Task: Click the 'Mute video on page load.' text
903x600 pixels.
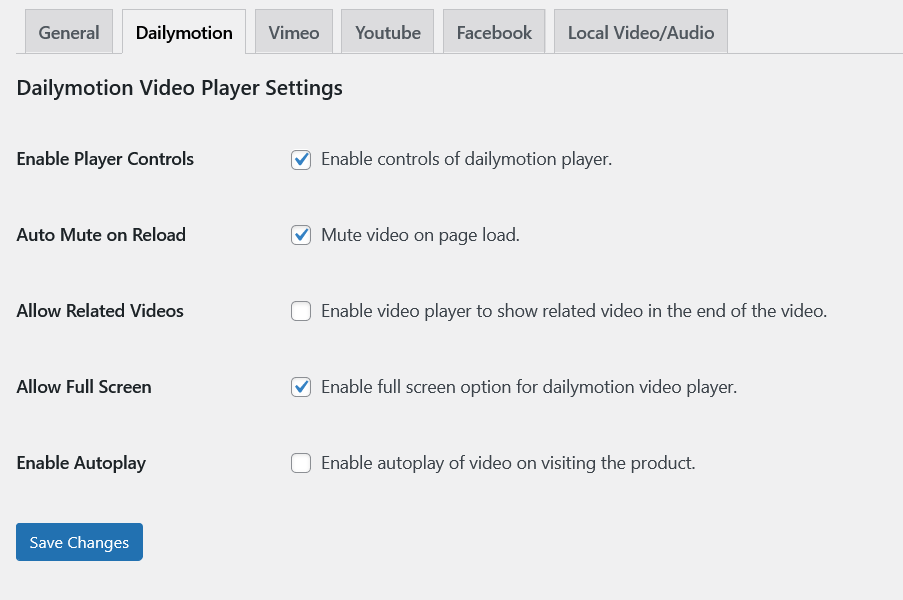Action: 420,235
